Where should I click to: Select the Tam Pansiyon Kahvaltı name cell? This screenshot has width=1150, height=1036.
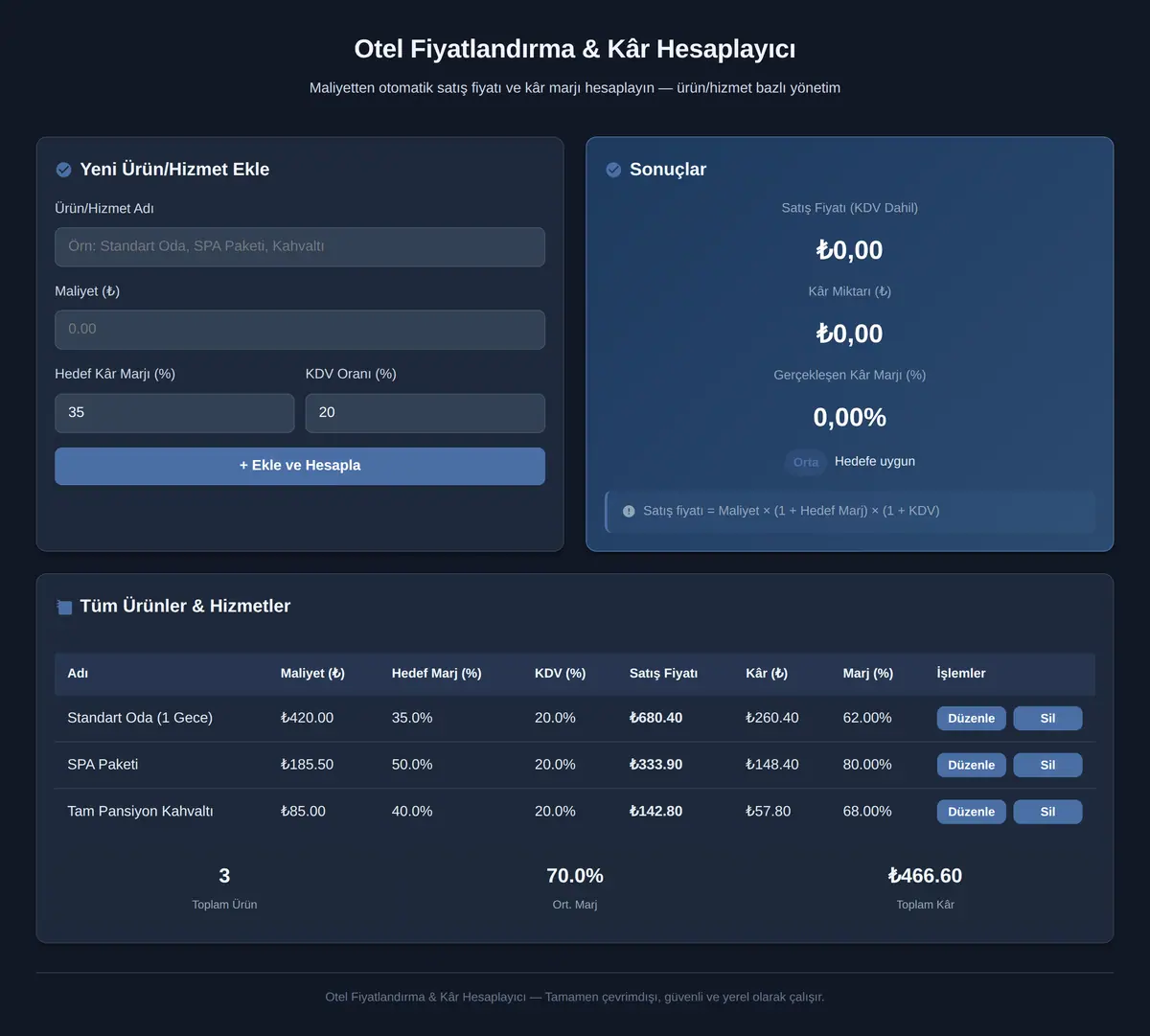[x=140, y=812]
